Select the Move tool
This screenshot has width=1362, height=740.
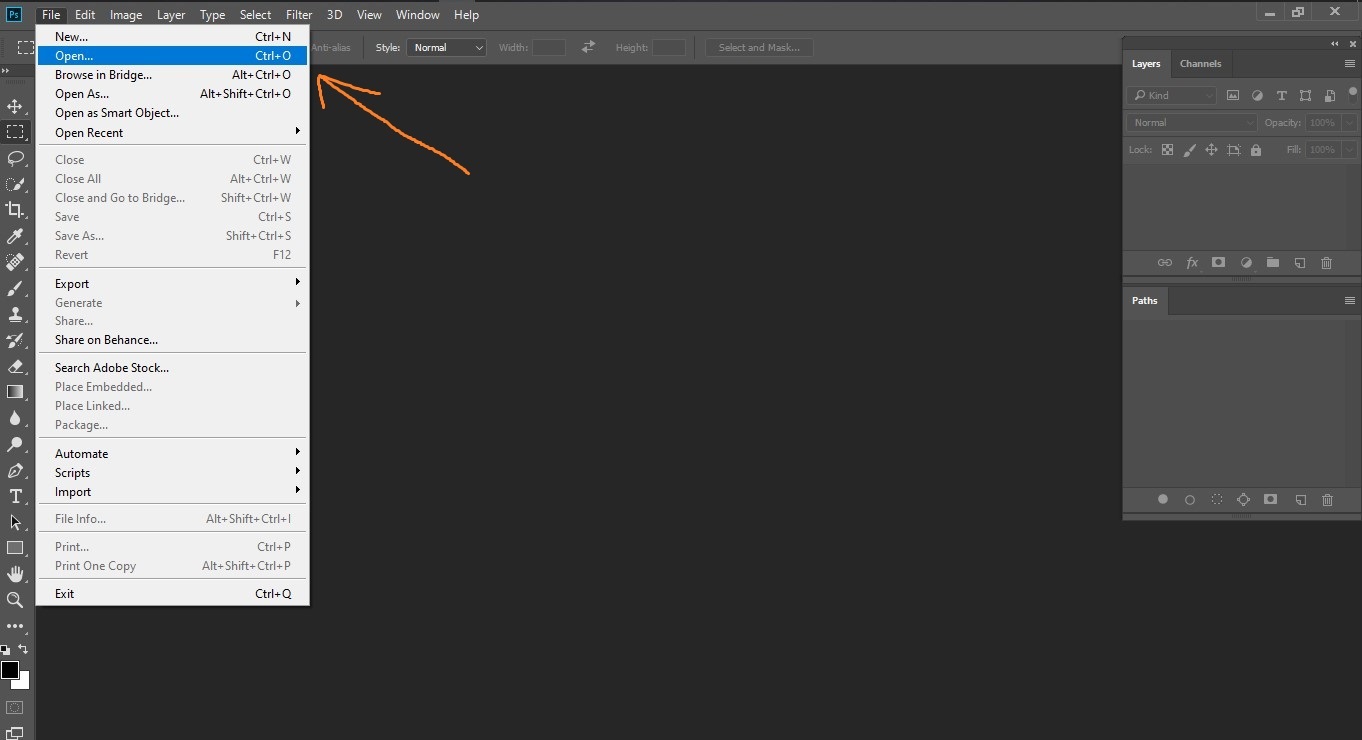15,106
